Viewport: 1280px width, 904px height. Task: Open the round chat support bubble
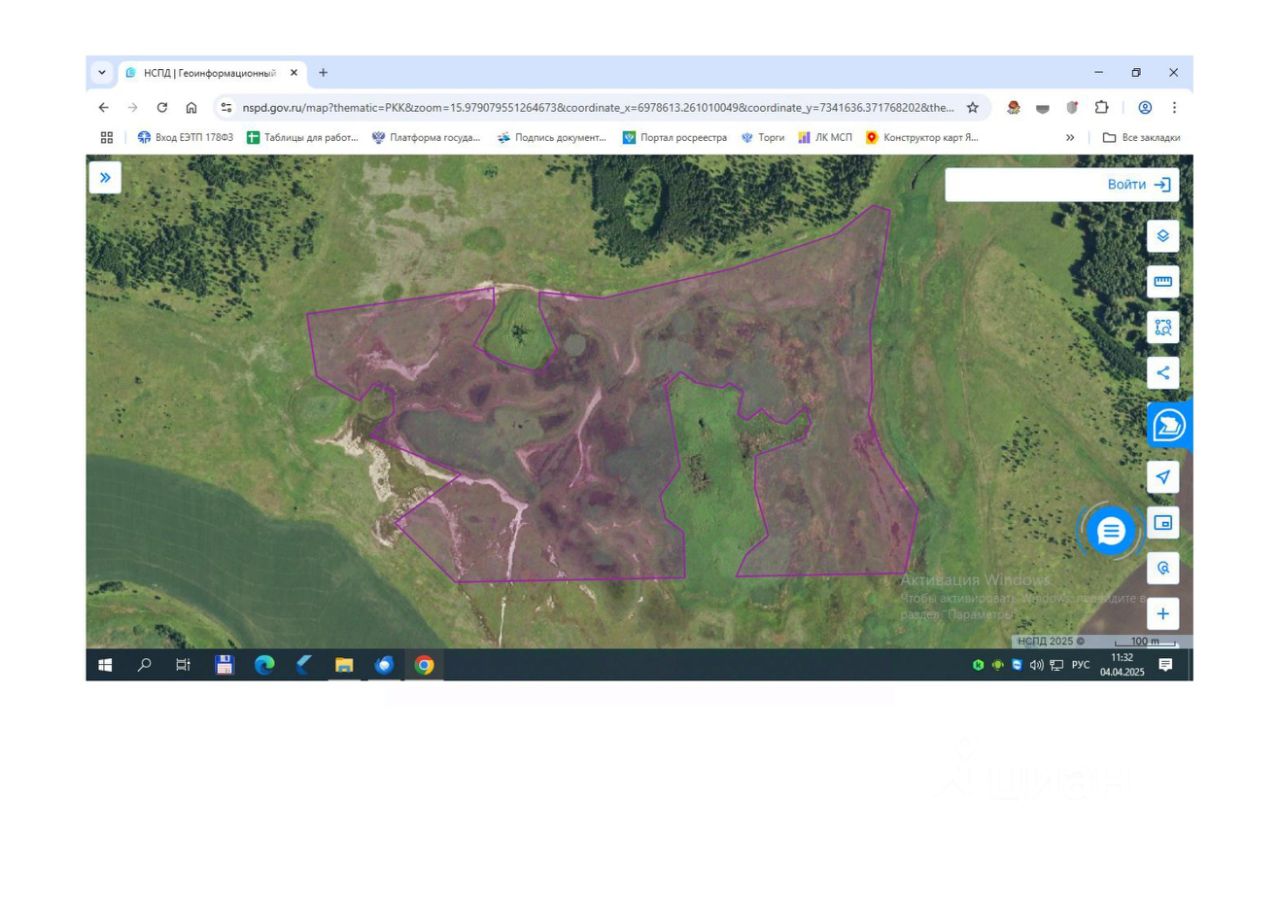click(1111, 531)
